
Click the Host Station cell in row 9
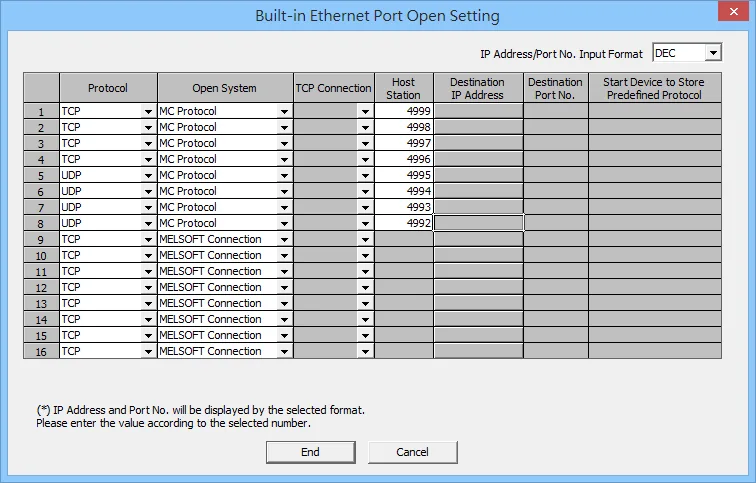(x=404, y=239)
